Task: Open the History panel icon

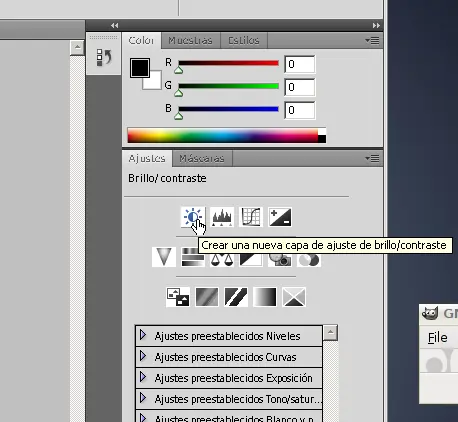Action: tap(104, 57)
